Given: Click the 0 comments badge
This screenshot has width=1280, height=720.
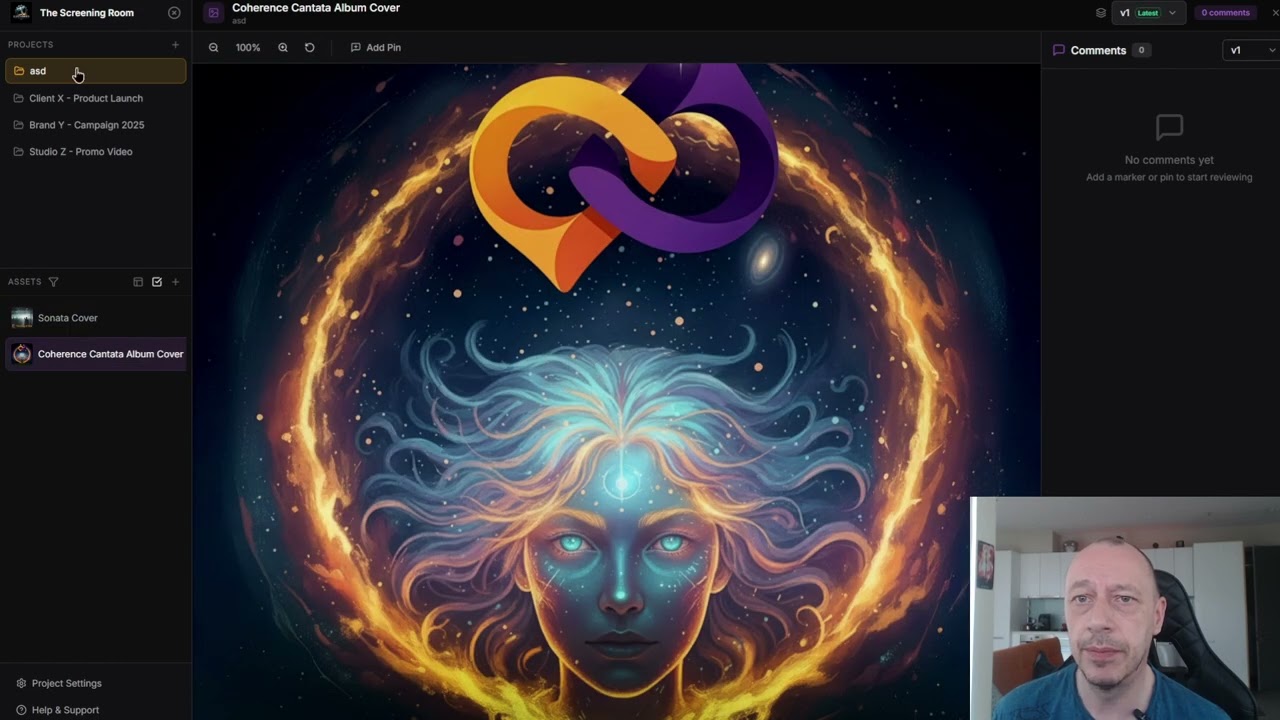Looking at the screenshot, I should 1225,13.
